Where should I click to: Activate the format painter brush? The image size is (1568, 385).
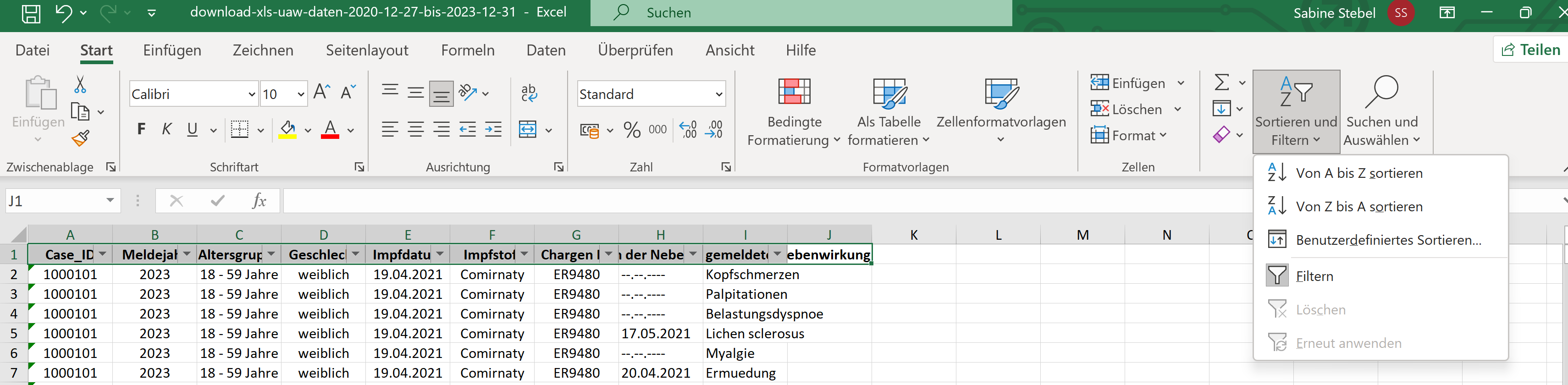80,139
